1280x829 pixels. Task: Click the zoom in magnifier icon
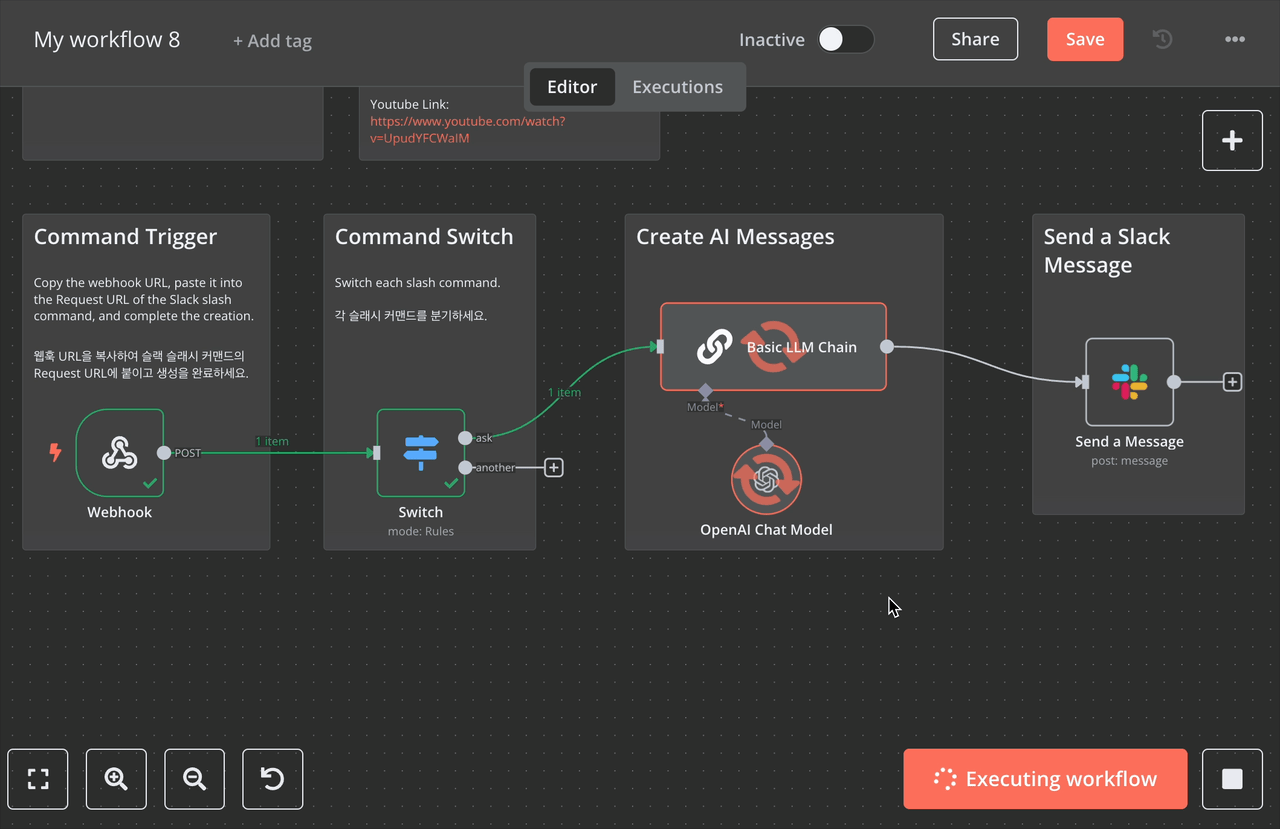(x=116, y=779)
